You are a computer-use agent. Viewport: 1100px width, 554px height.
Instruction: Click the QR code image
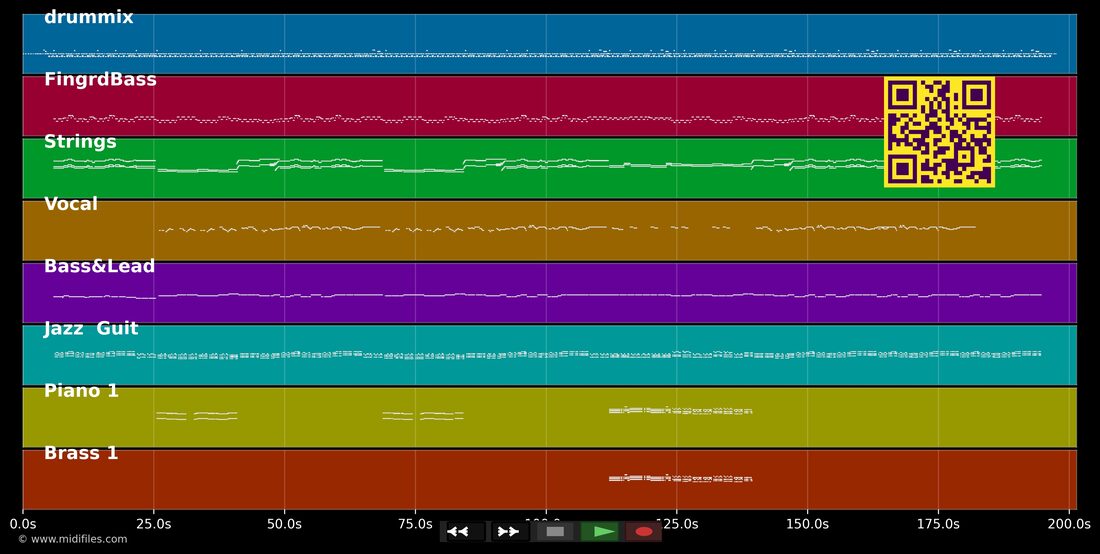point(939,132)
